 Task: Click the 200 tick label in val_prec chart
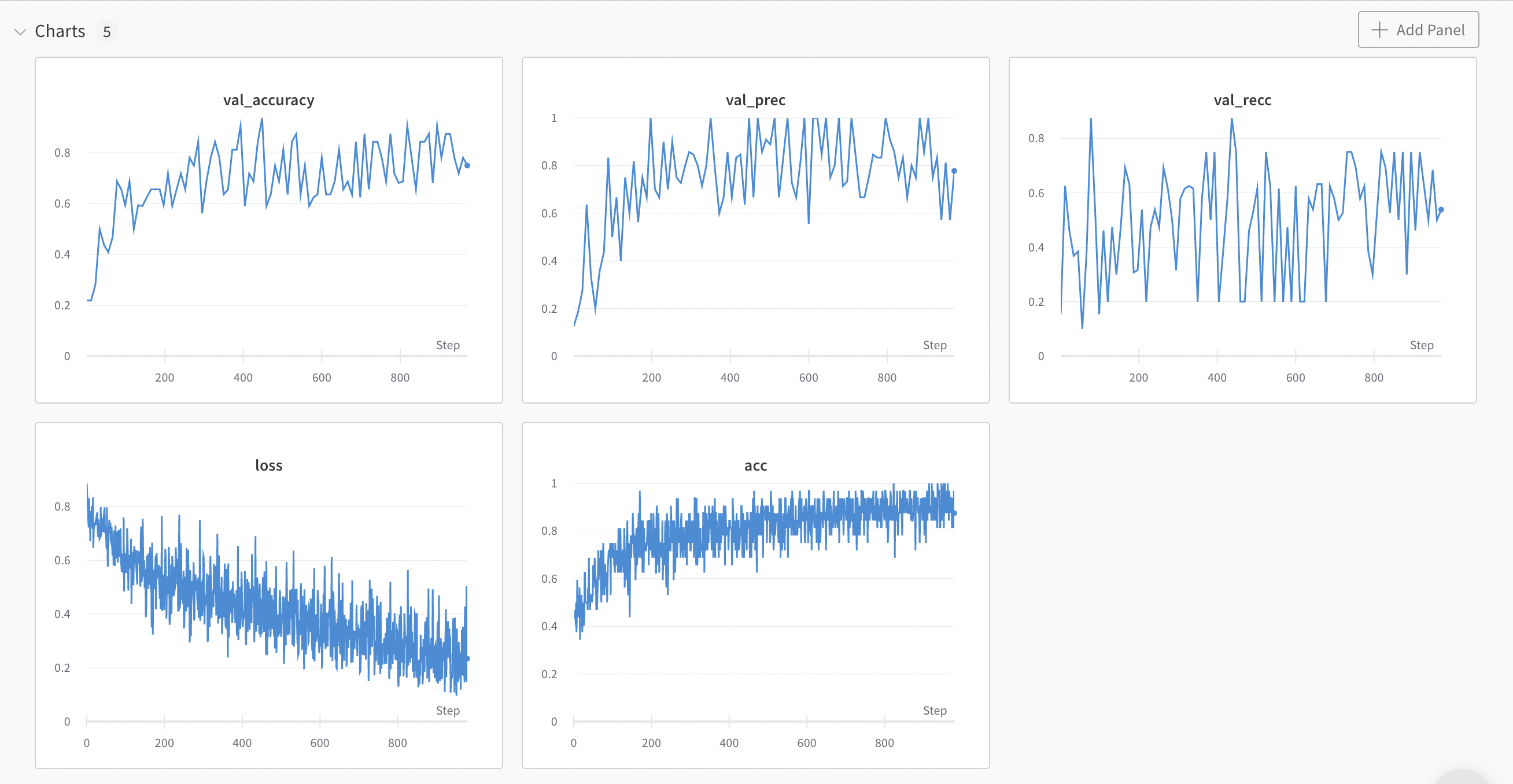coord(652,378)
